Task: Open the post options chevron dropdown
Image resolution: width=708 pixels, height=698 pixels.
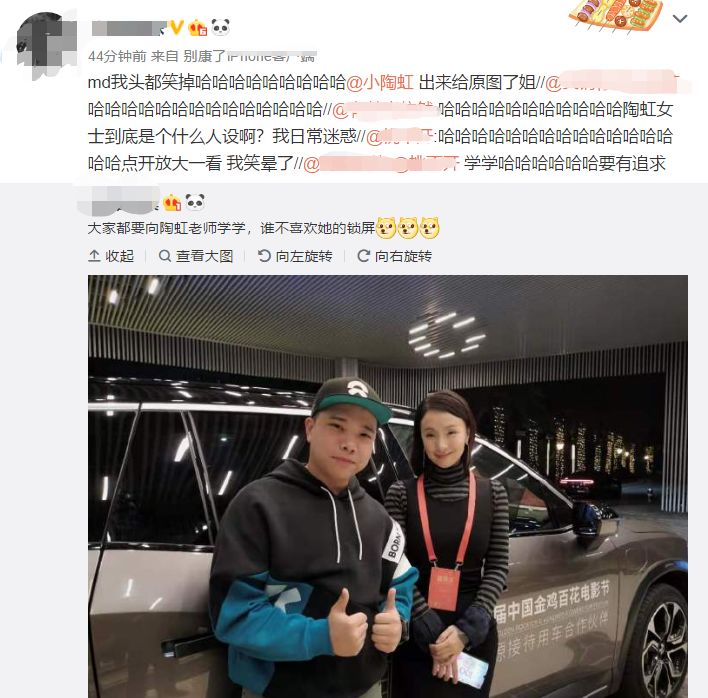Action: pos(680,19)
